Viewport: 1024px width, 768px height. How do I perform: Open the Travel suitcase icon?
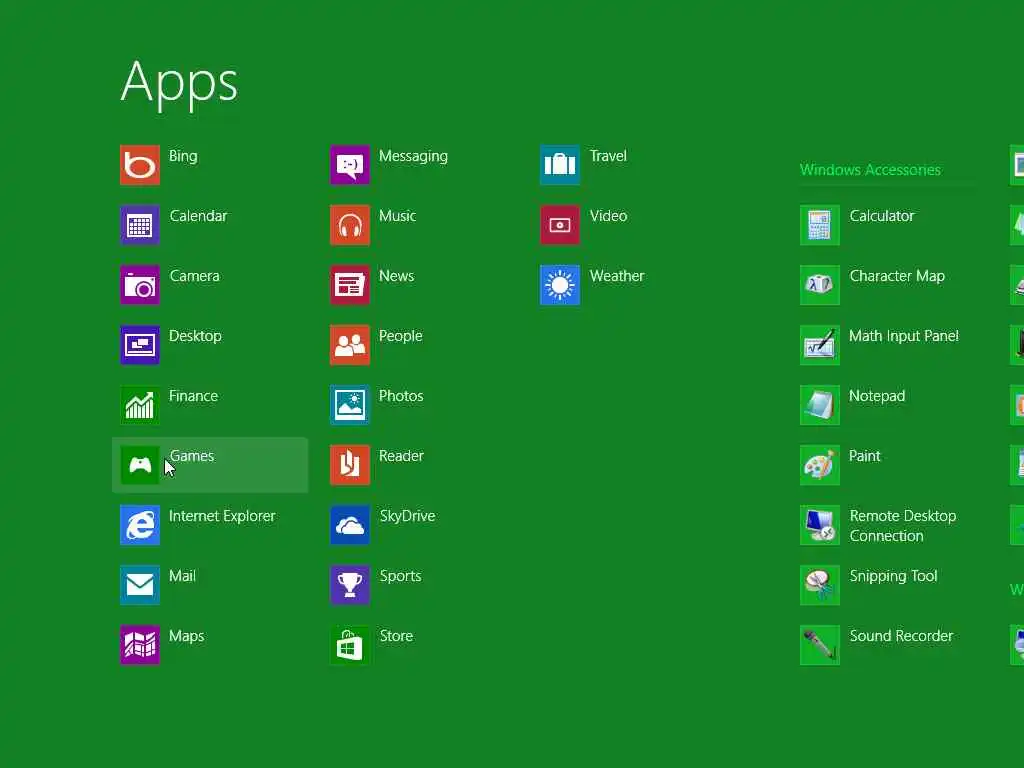560,165
